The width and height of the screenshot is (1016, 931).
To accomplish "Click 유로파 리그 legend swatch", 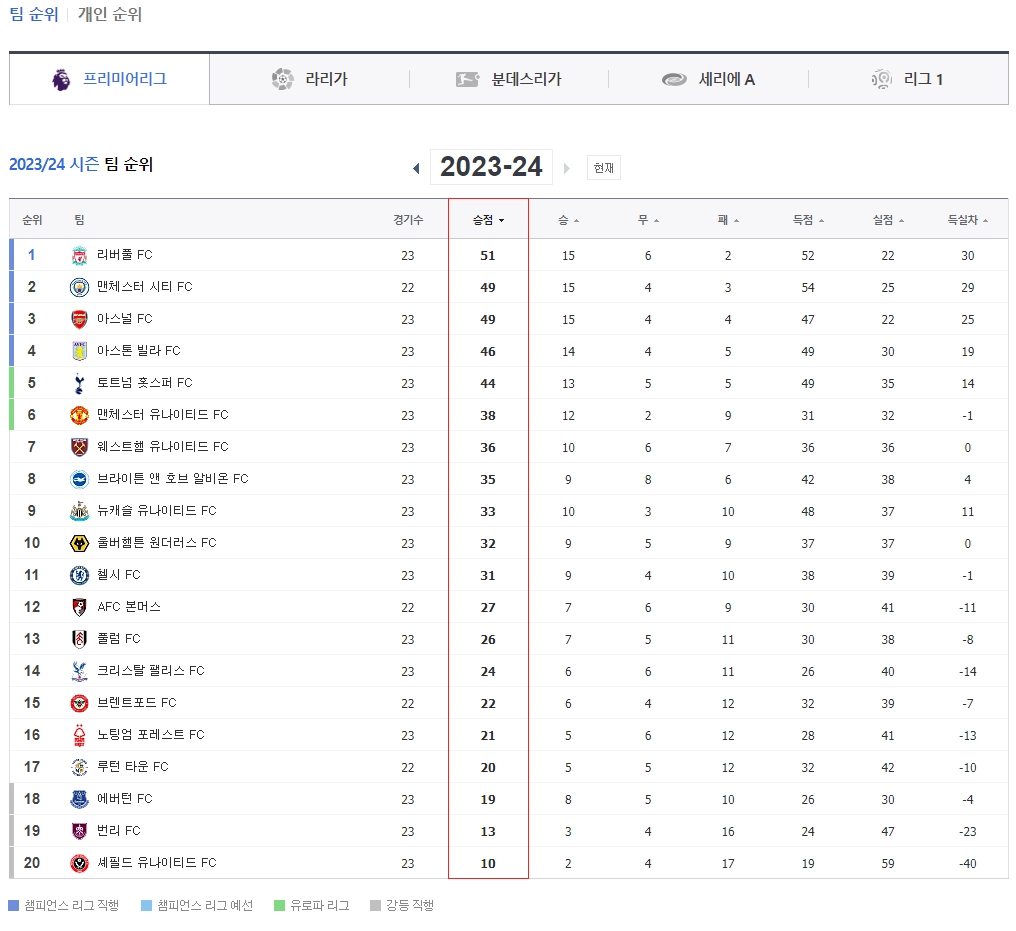I will (279, 906).
